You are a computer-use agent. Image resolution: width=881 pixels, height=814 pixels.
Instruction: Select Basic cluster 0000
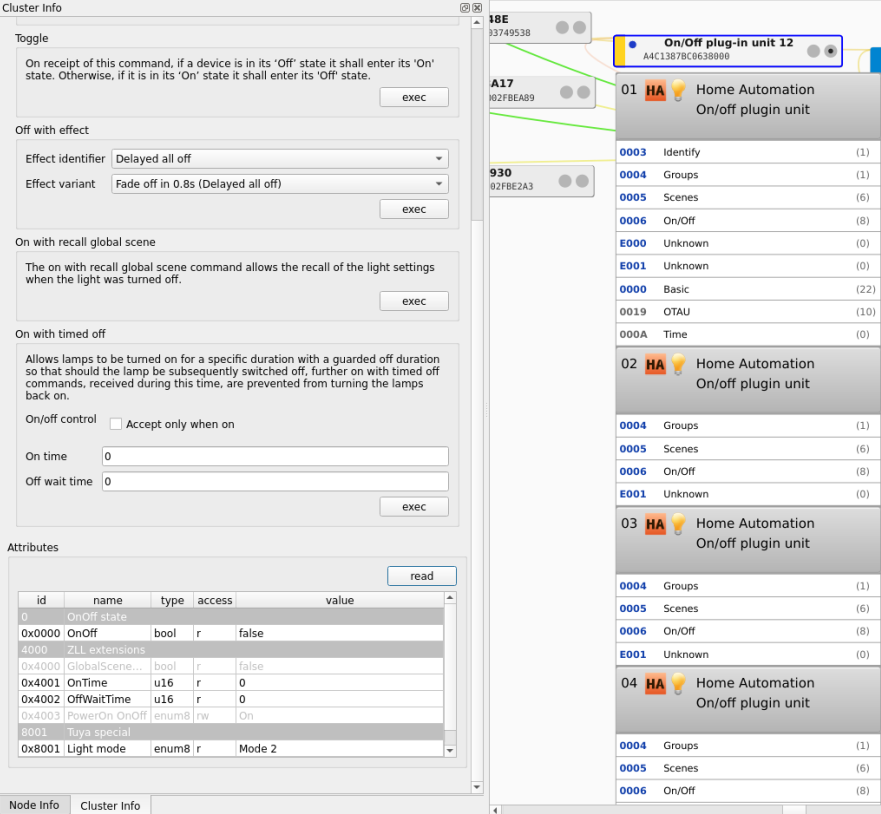pyautogui.click(x=747, y=289)
